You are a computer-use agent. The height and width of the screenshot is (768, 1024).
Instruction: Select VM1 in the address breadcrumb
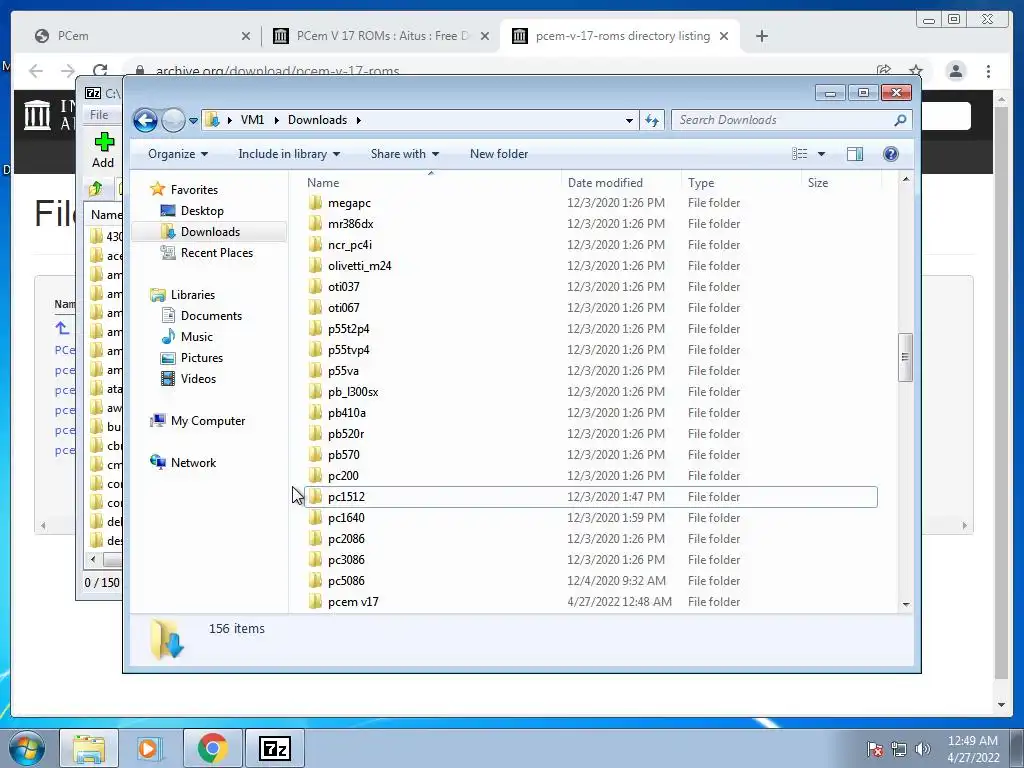tap(252, 120)
